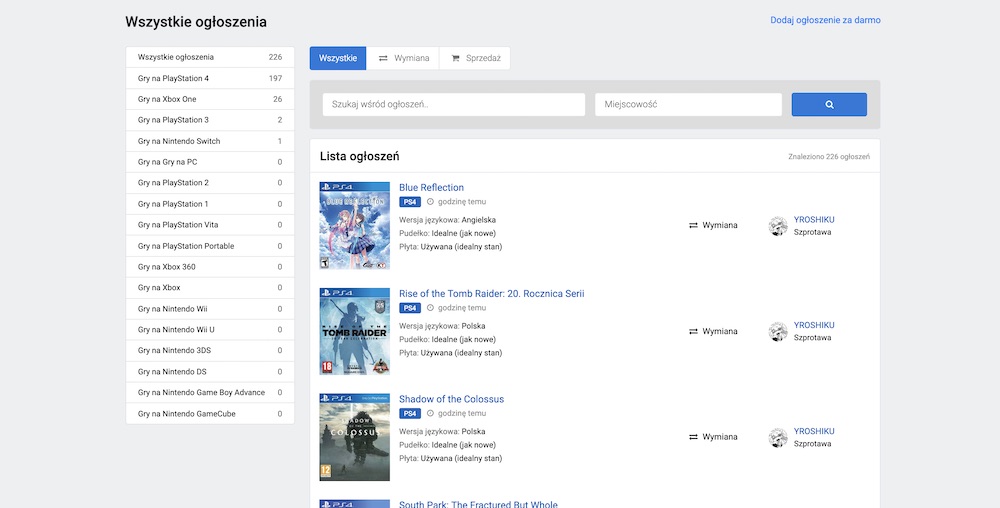Open Shadow of the Colossus listing link
This screenshot has width=1000, height=508.
tap(452, 399)
